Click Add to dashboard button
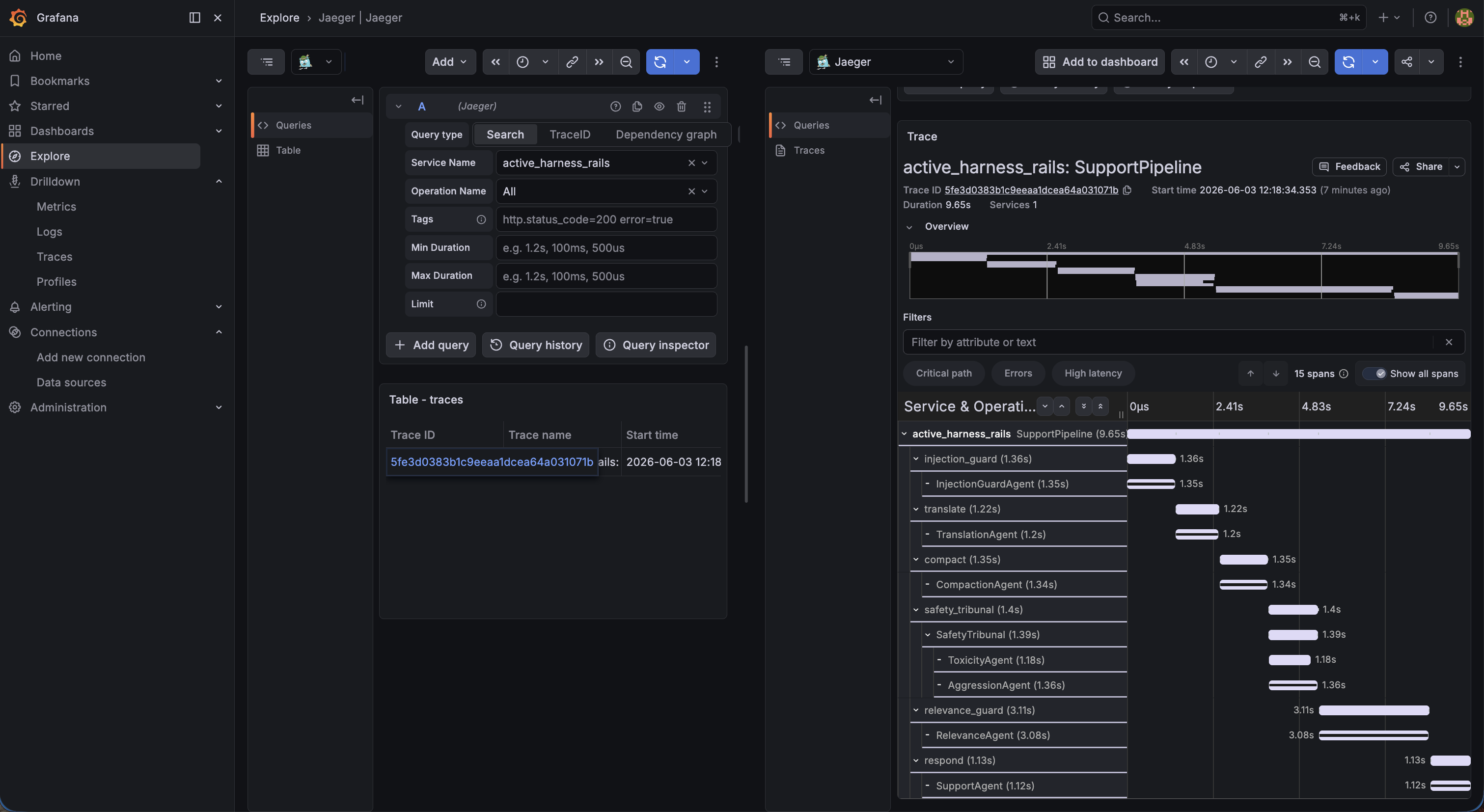 point(1100,62)
